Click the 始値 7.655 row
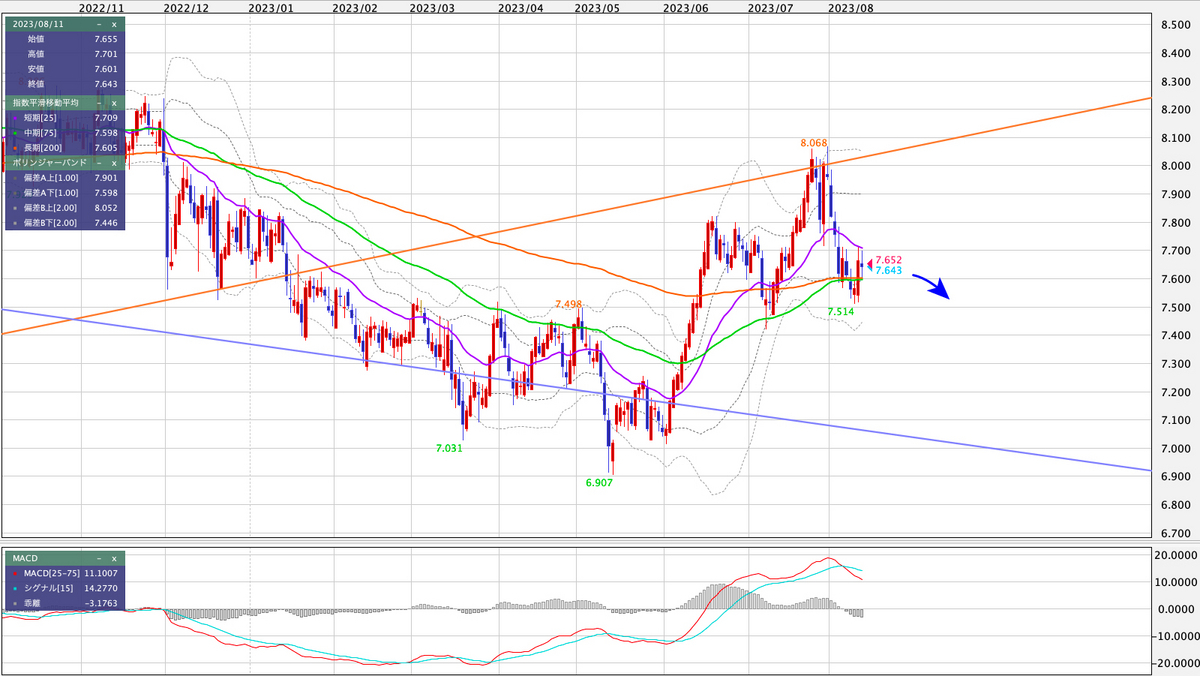The height and width of the screenshot is (676, 1200). 65,39
